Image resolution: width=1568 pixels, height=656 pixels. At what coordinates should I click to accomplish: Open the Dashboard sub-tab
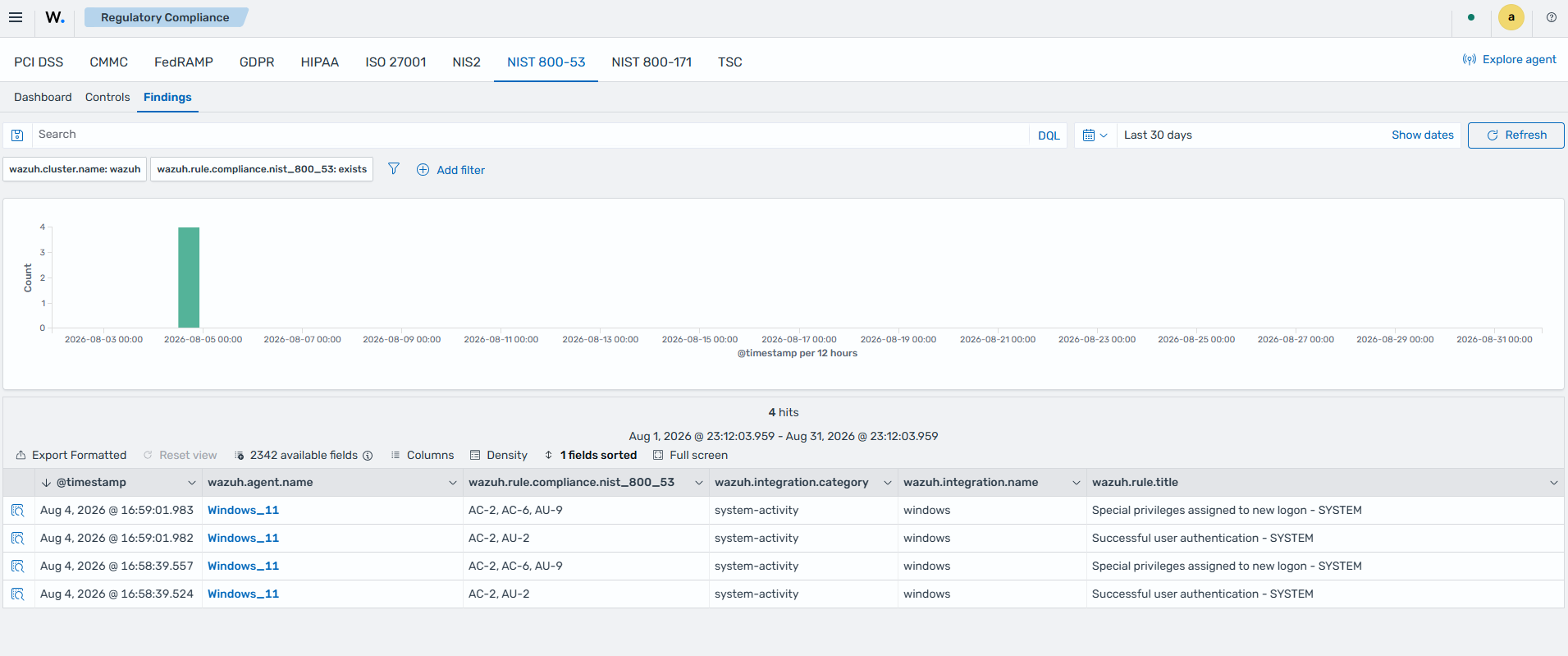[x=43, y=98]
